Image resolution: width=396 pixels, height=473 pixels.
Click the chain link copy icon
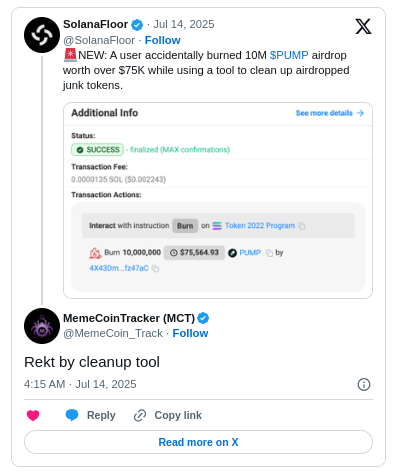click(x=140, y=415)
